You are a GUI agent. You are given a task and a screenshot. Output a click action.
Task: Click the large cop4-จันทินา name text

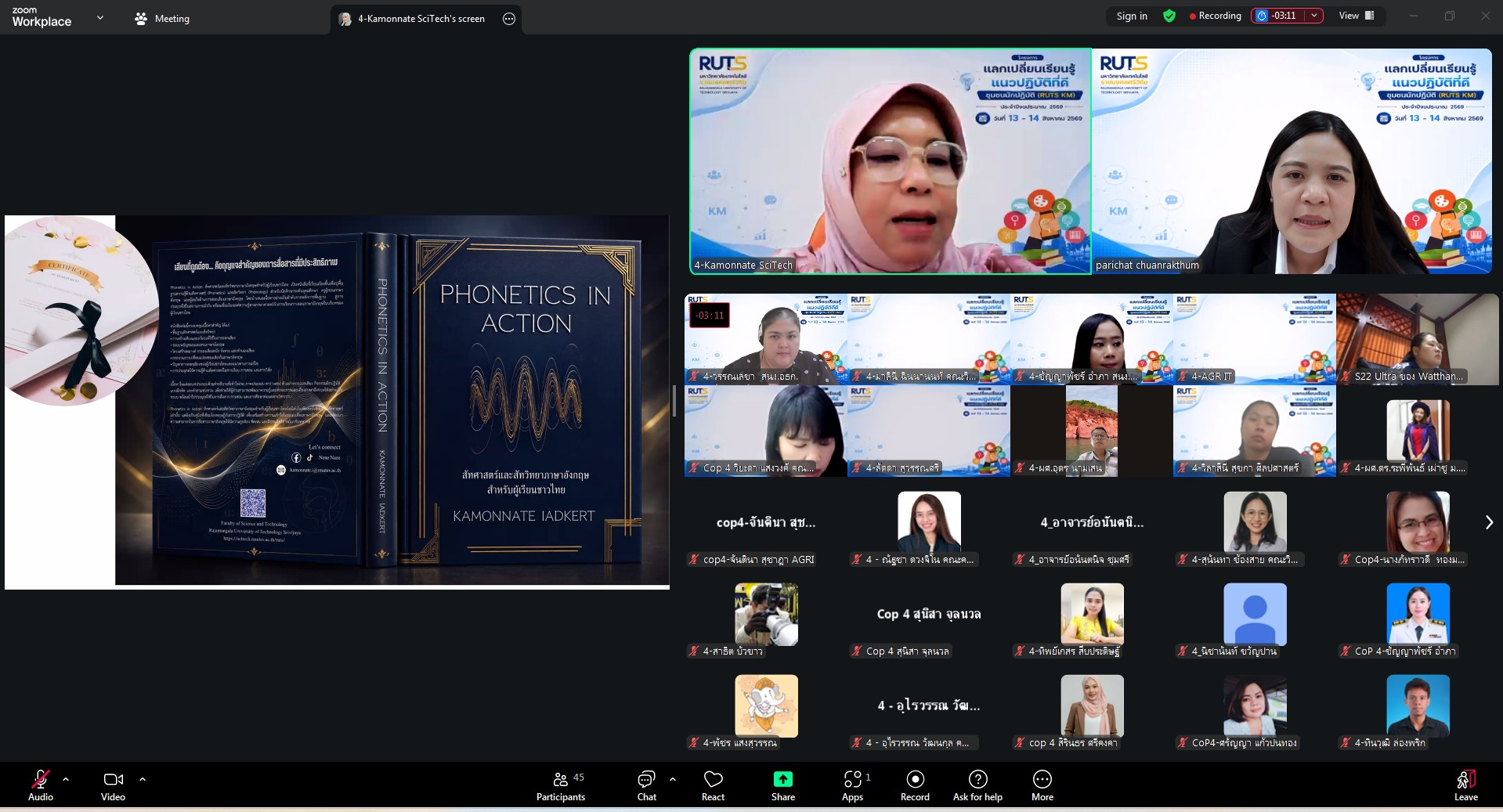click(x=766, y=522)
